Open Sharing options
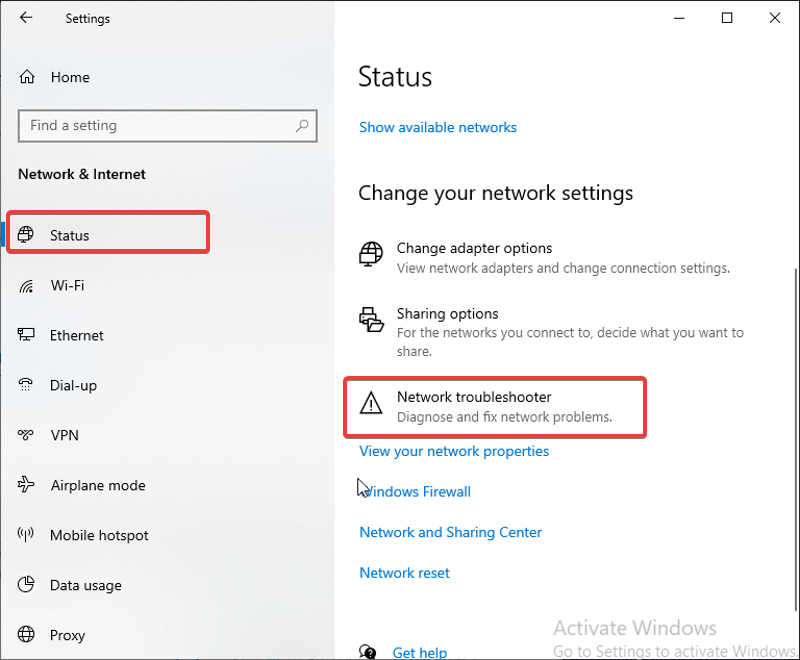 point(551,332)
